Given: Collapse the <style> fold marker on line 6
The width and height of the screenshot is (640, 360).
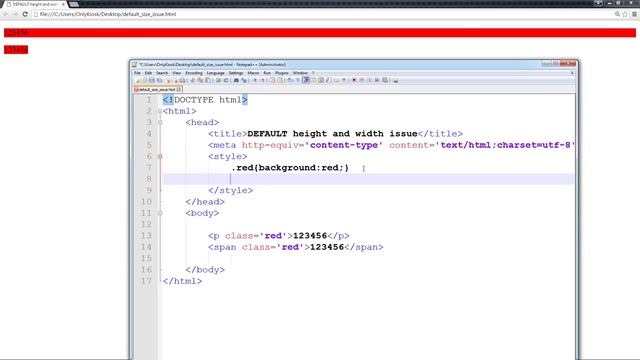Looking at the screenshot, I should coord(160,156).
